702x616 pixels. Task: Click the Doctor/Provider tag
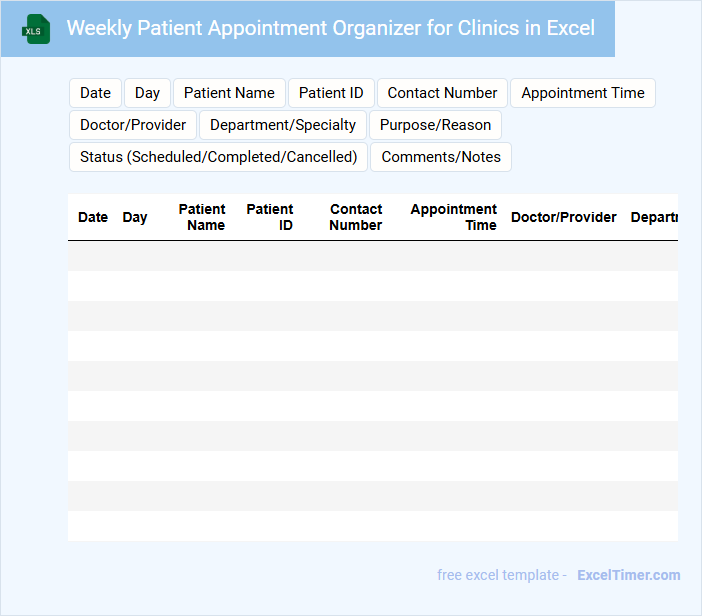[x=133, y=125]
